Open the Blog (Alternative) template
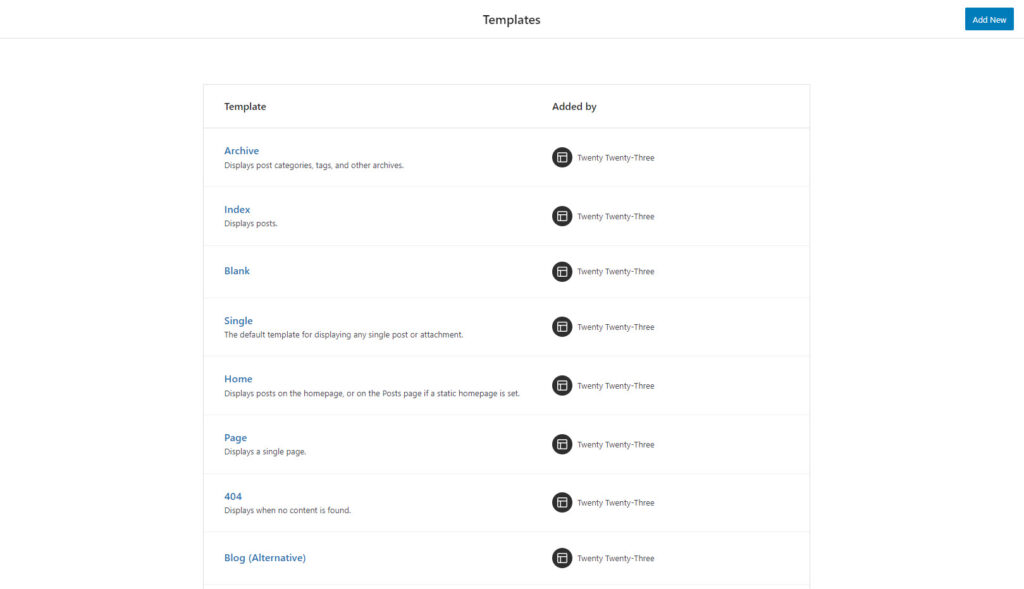This screenshot has height=589, width=1024. (265, 558)
